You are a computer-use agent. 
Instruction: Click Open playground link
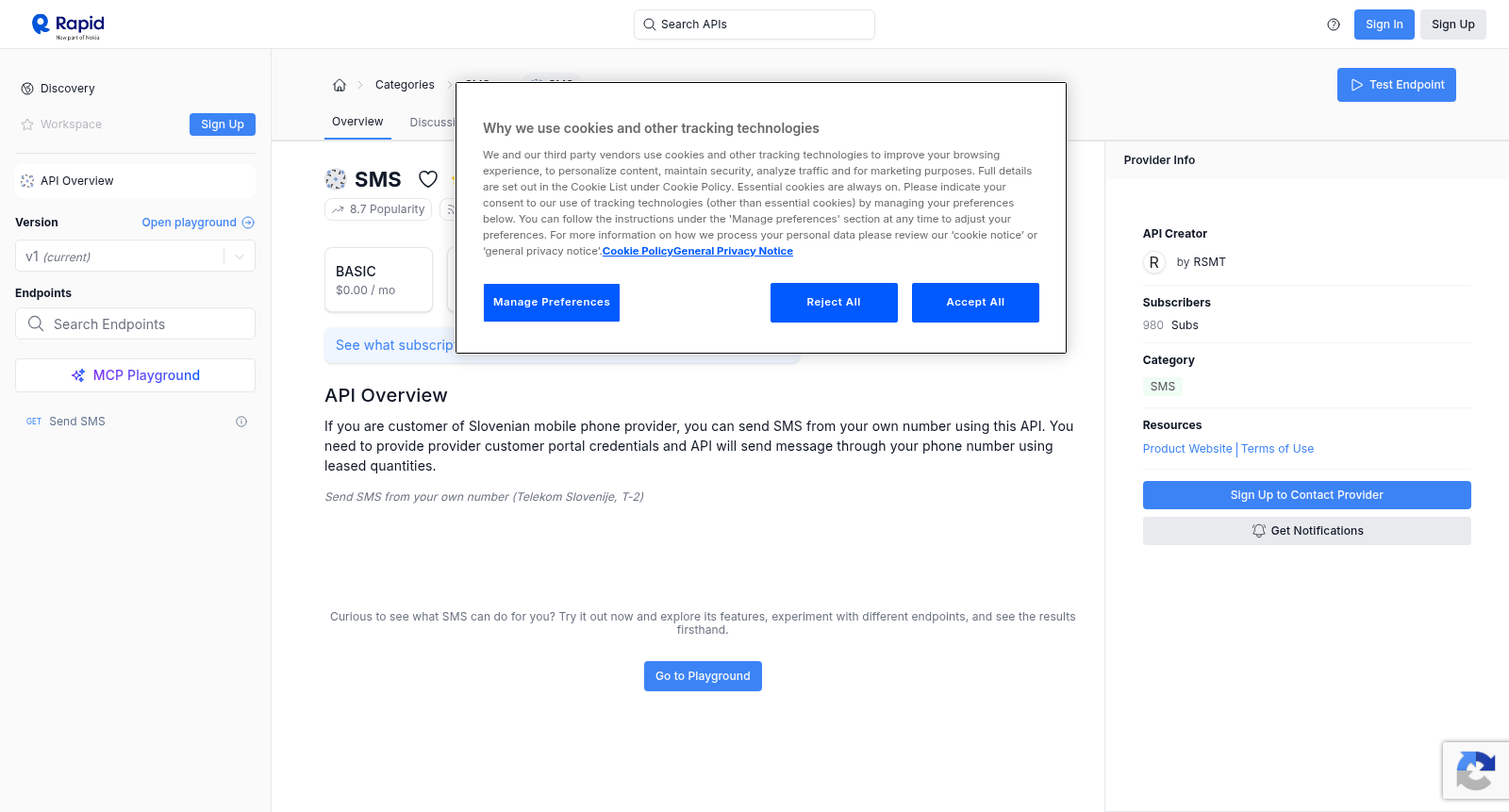coord(190,223)
